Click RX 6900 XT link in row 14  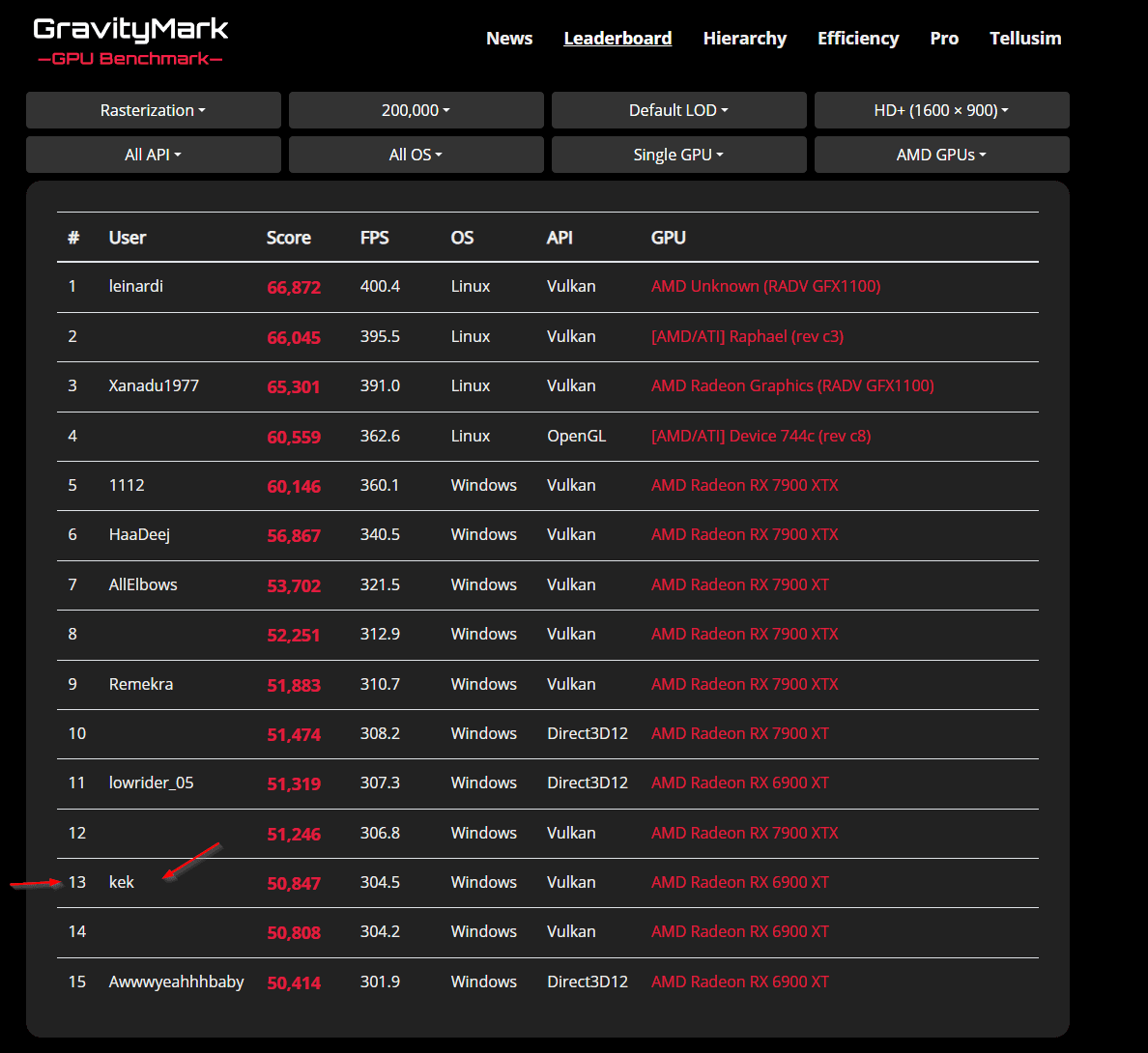pos(740,931)
